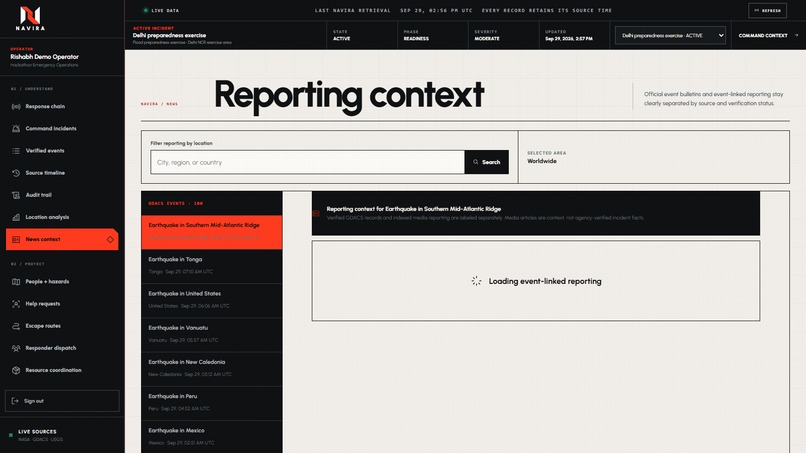Screen dimensions: 806x453
Task: Select Earthquake in New Caledonia event
Action: tap(212, 369)
